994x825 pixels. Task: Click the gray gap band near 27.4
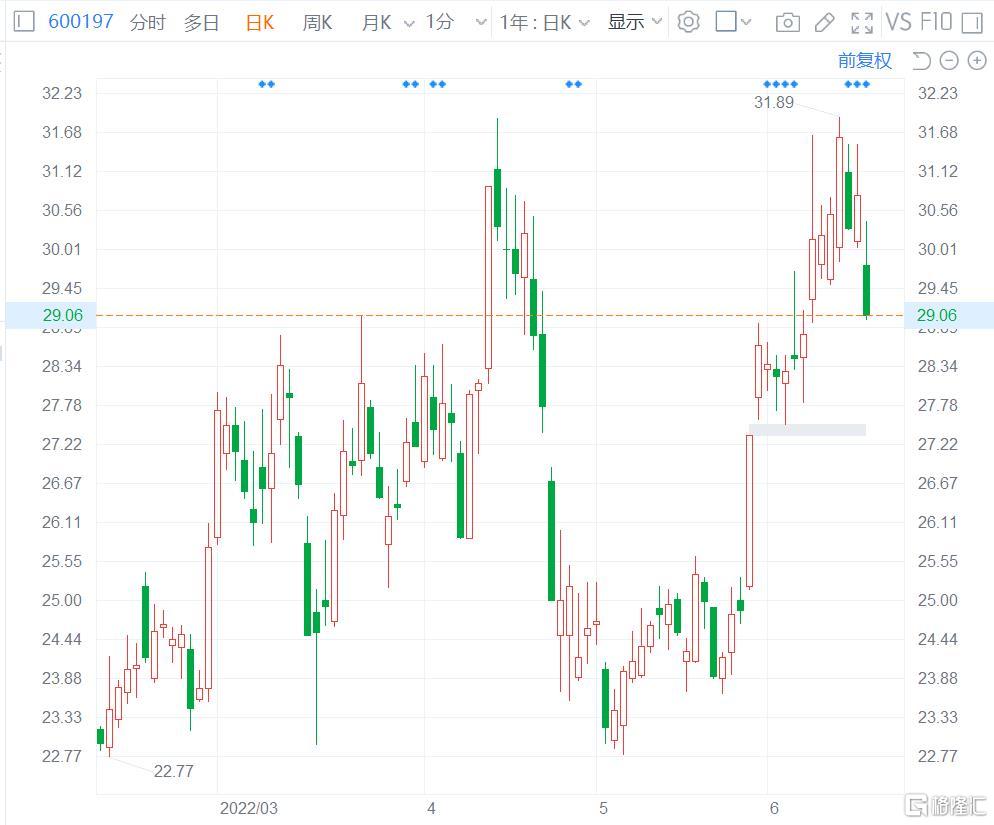click(x=807, y=430)
